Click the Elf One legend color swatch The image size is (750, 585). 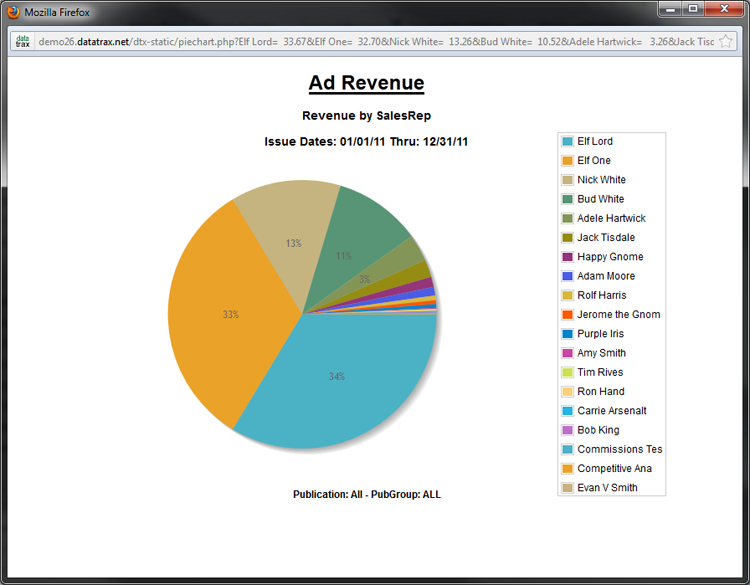(x=567, y=160)
